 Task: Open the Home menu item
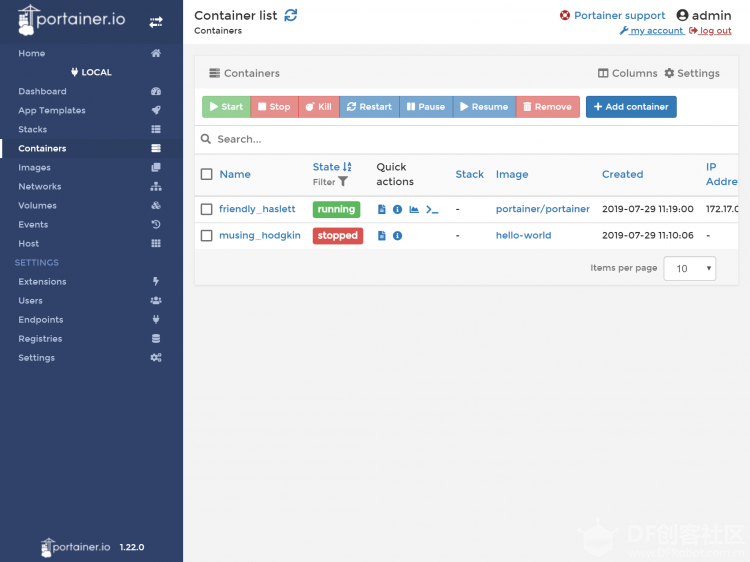click(x=32, y=53)
